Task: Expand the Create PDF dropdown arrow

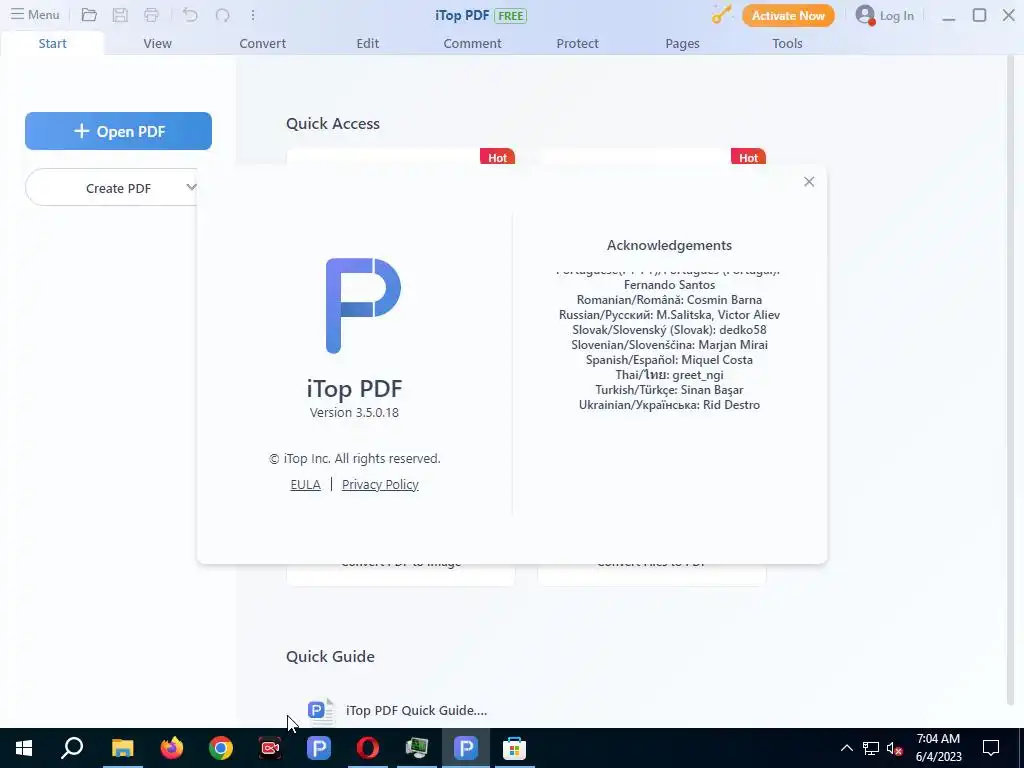Action: tap(191, 187)
